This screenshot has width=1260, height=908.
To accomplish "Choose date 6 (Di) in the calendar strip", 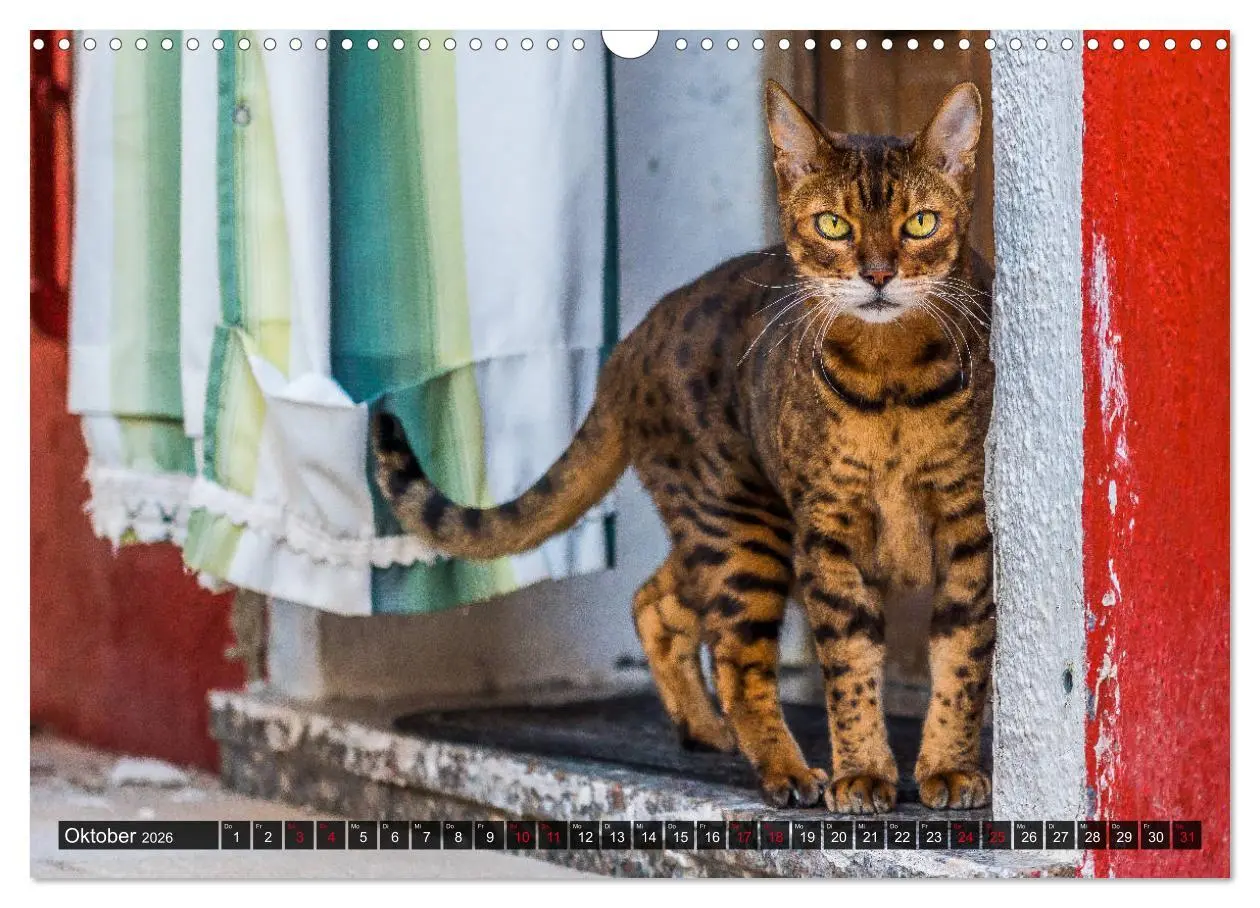I will [x=394, y=836].
